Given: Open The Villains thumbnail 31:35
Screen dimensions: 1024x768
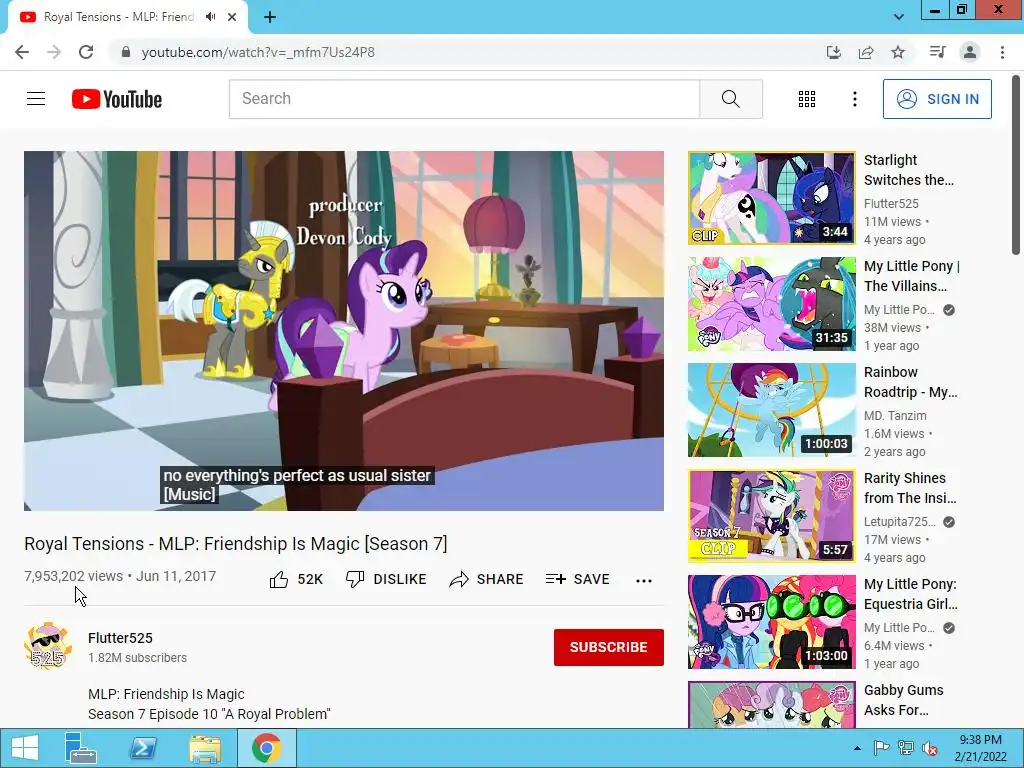Looking at the screenshot, I should (771, 304).
